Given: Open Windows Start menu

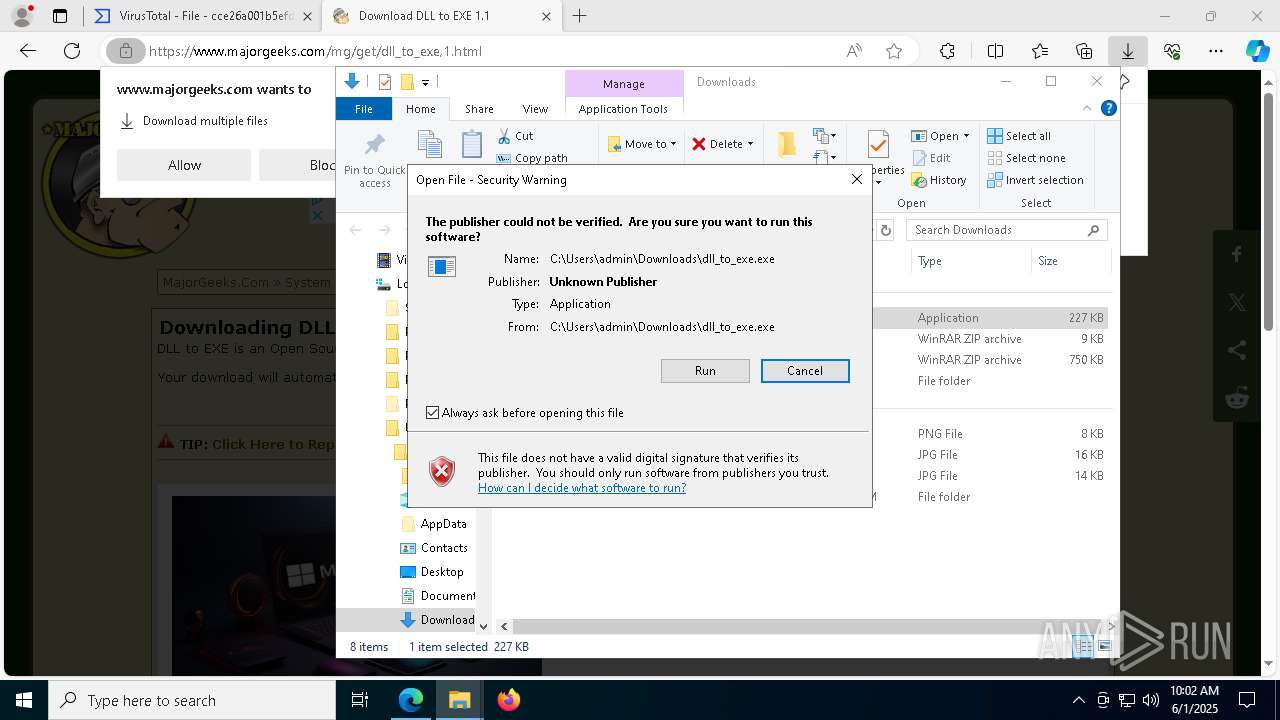Looking at the screenshot, I should (x=23, y=700).
